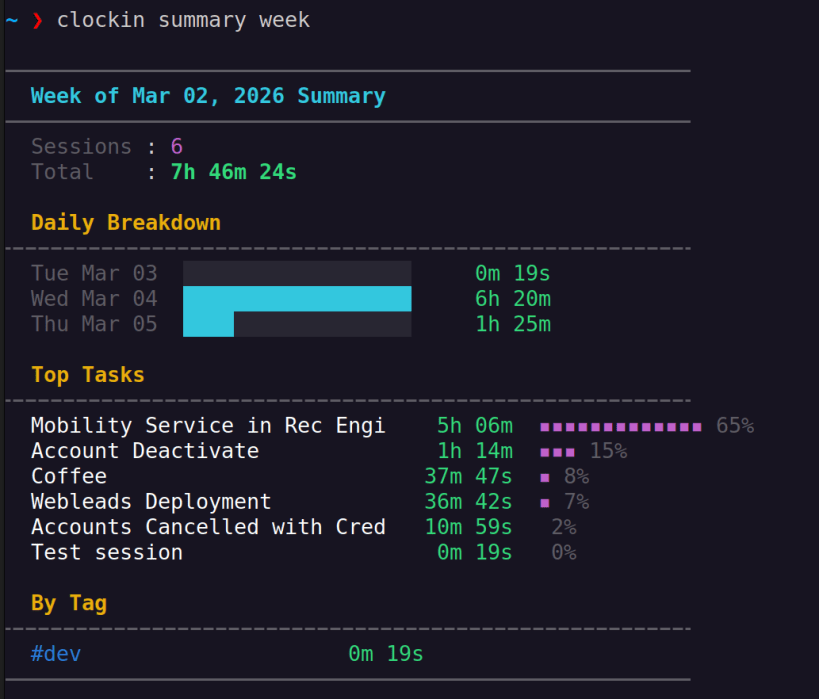
Task: Click the 'clockin summary week' command text
Action: click(183, 20)
